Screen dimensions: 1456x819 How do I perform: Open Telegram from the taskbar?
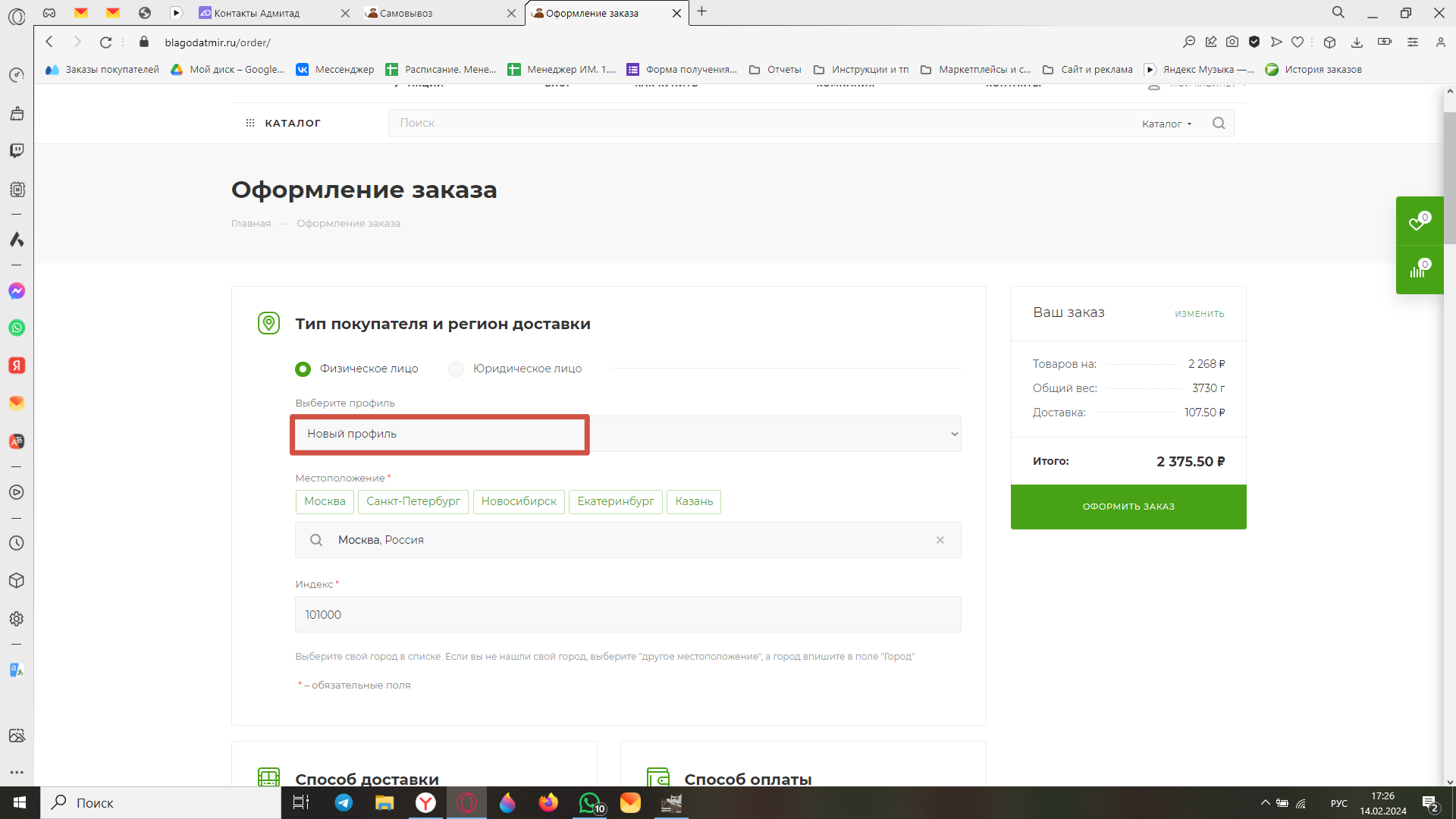pyautogui.click(x=344, y=802)
